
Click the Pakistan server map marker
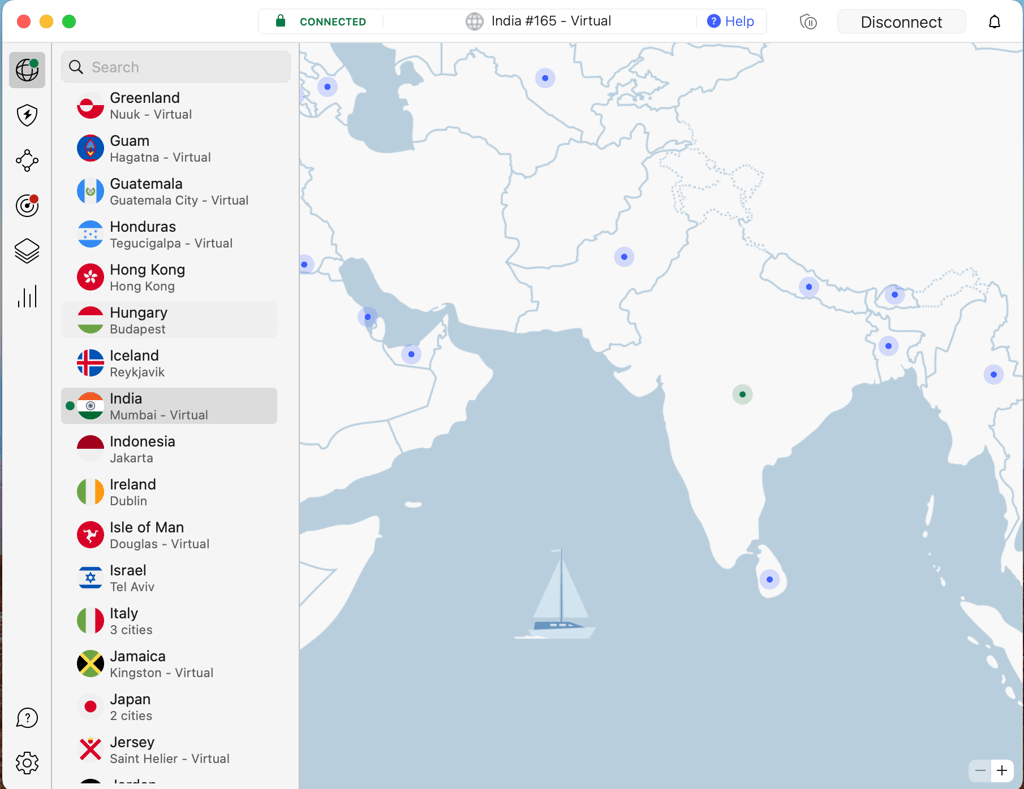624,257
